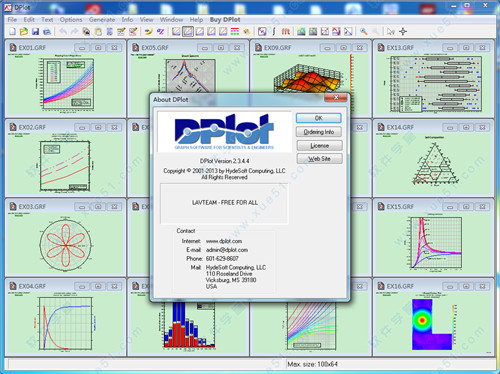Click the 'LAVTEAM - FREE FOR ALL' text
This screenshot has height=374, width=500.
(x=225, y=202)
